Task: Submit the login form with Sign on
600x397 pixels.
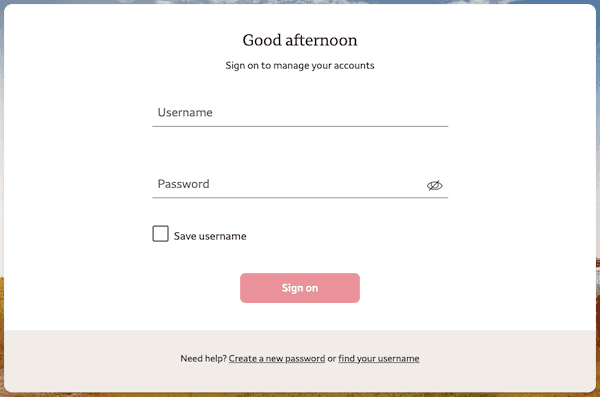Action: coord(300,288)
